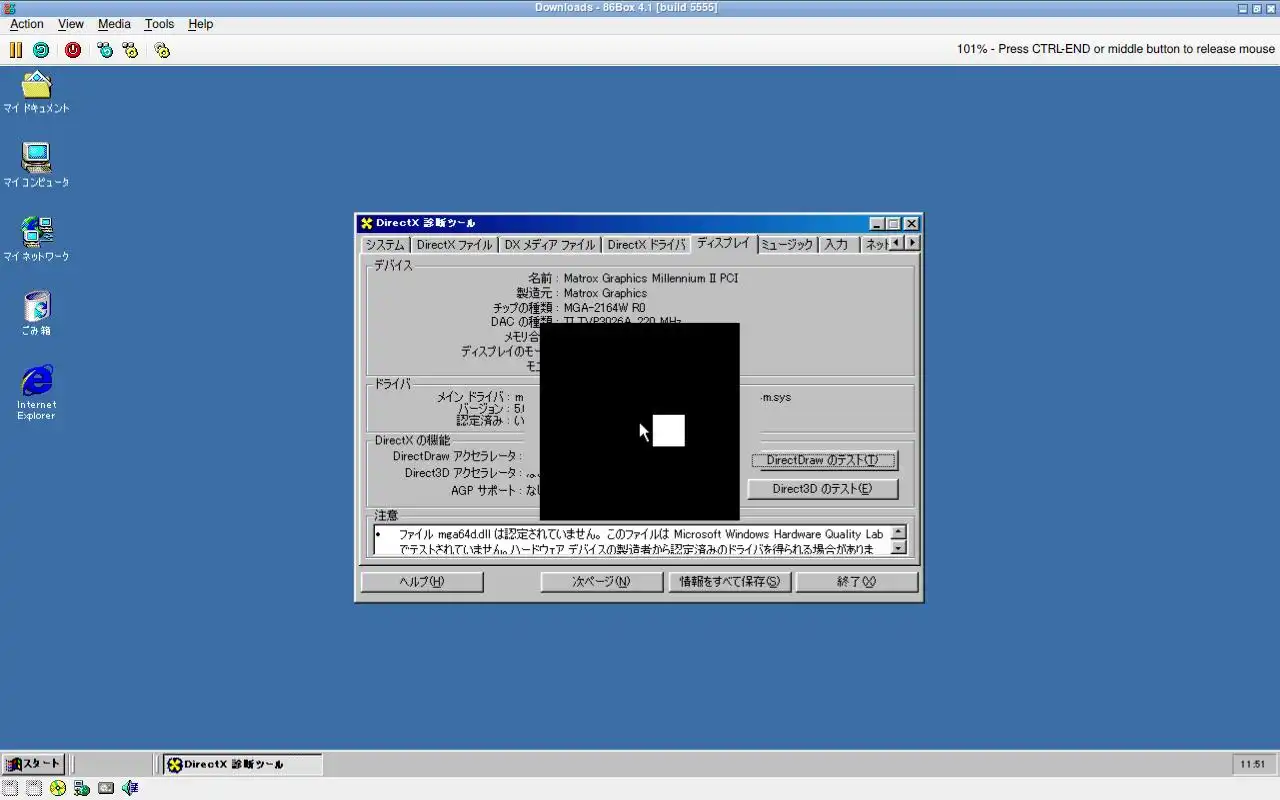The image size is (1280, 800).
Task: Click the notes box scrollbar down arrow
Action: [x=898, y=547]
